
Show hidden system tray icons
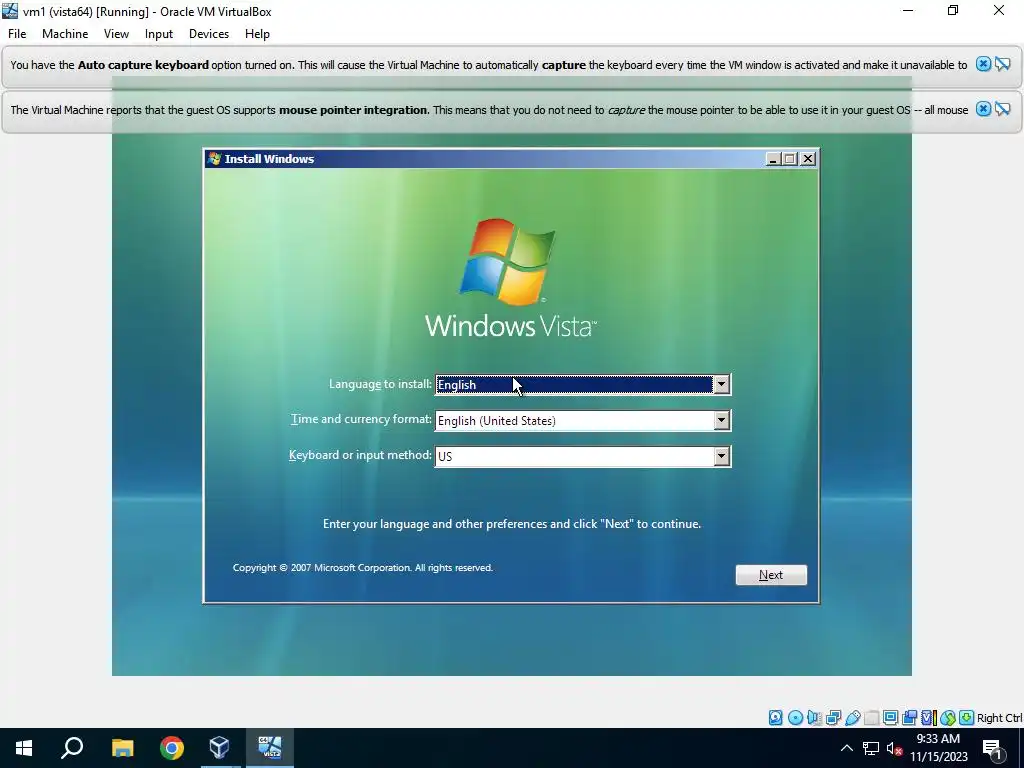pos(846,748)
